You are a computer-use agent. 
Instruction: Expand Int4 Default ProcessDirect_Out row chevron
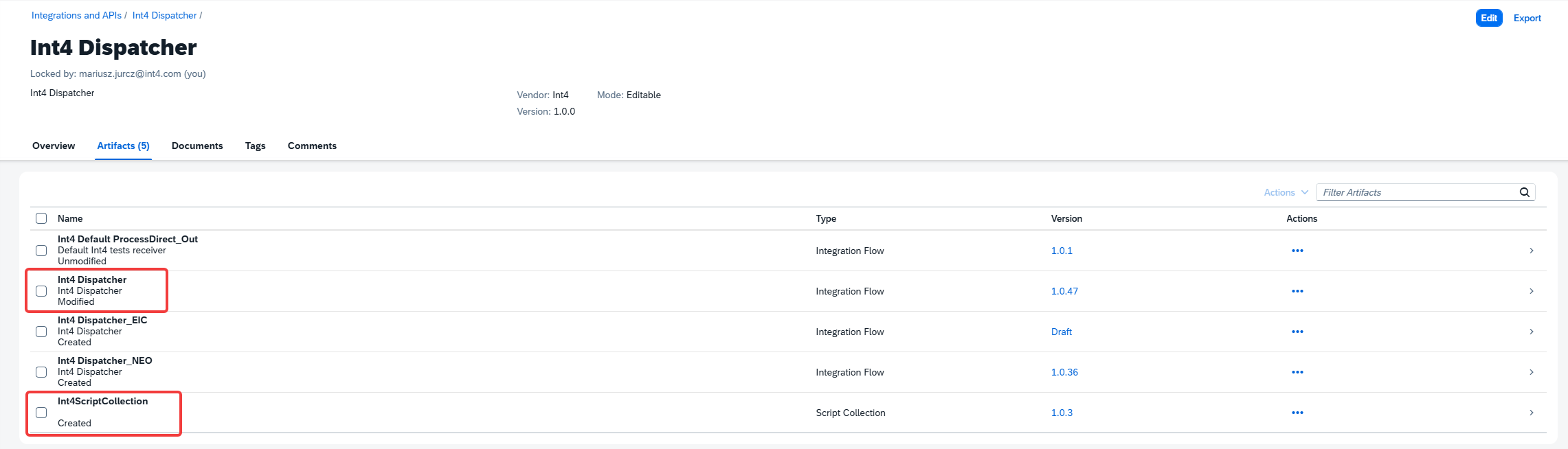click(1532, 251)
